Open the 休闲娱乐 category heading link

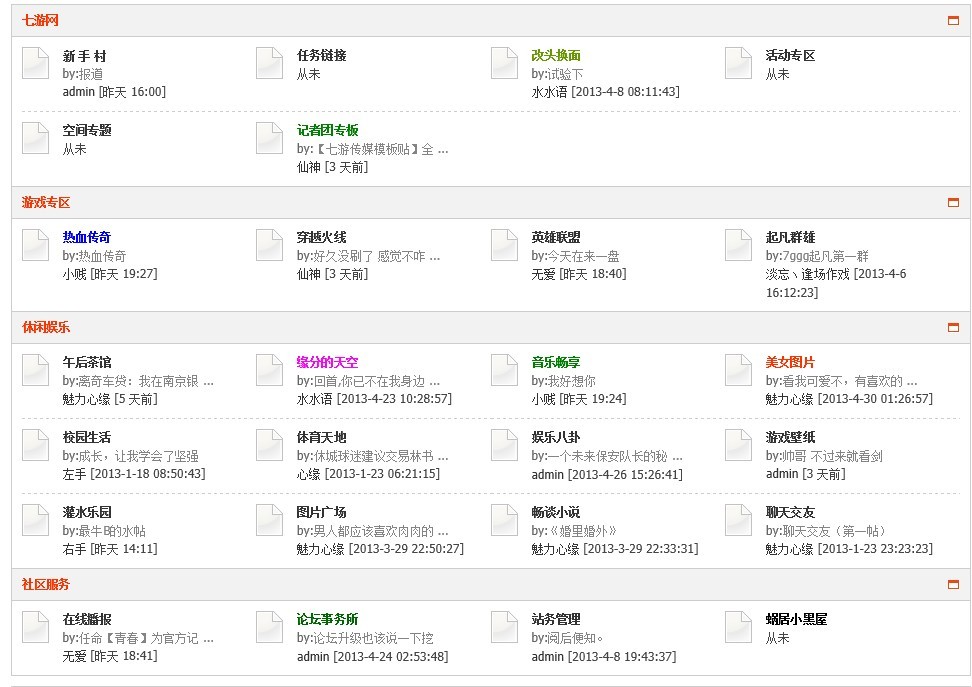tap(46, 327)
